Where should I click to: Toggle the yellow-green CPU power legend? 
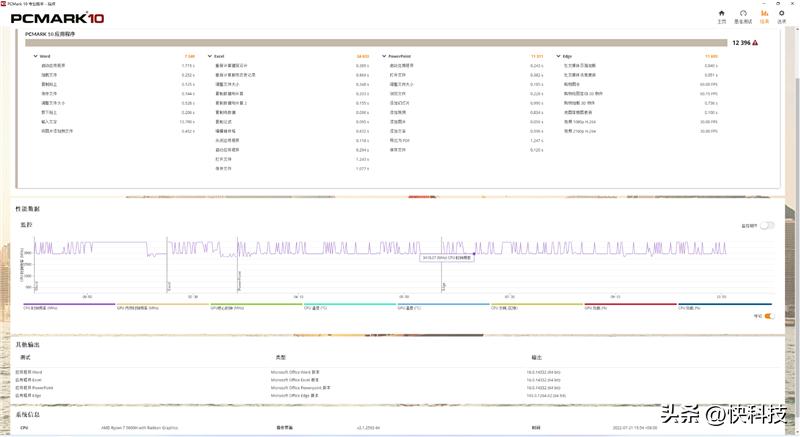[537, 306]
